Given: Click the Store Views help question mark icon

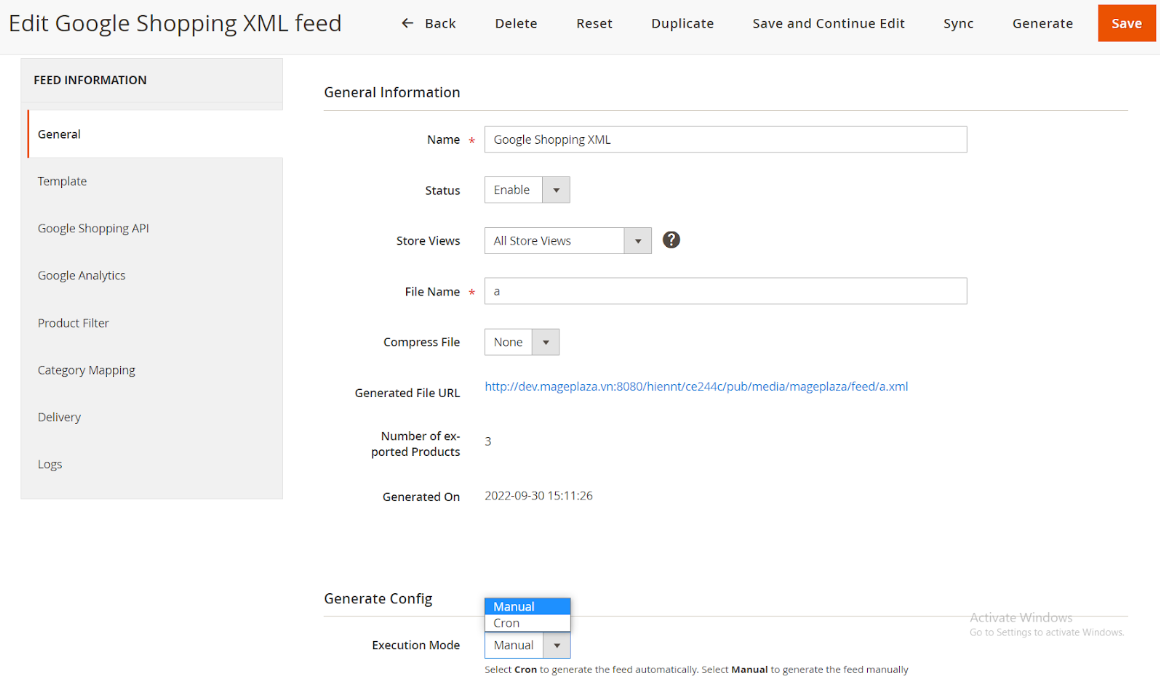Looking at the screenshot, I should tap(671, 240).
